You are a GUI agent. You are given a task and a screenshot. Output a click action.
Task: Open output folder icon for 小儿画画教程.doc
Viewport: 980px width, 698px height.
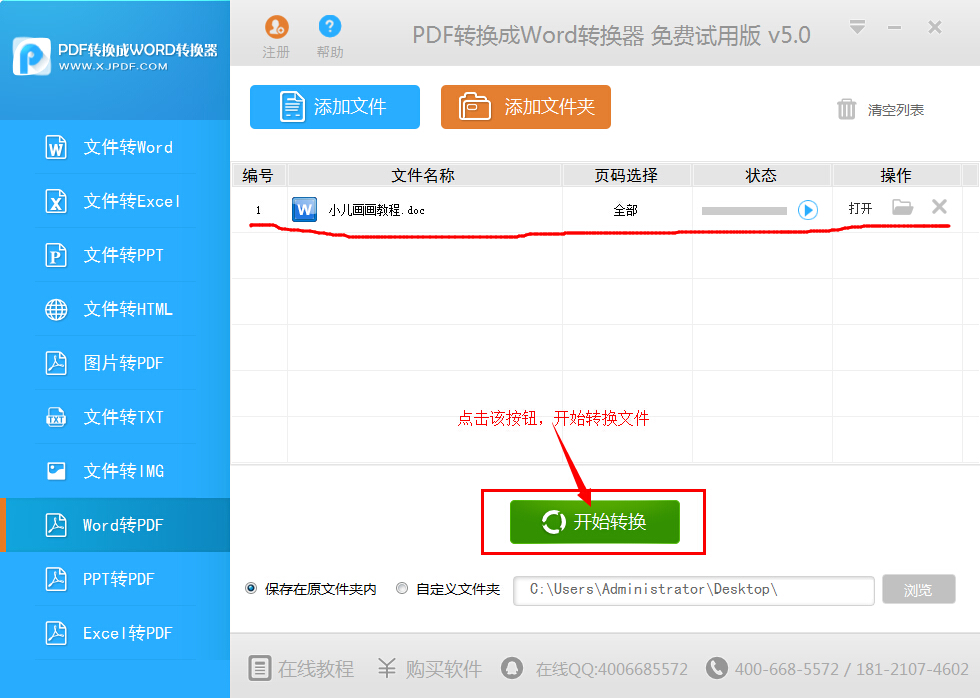click(x=902, y=207)
